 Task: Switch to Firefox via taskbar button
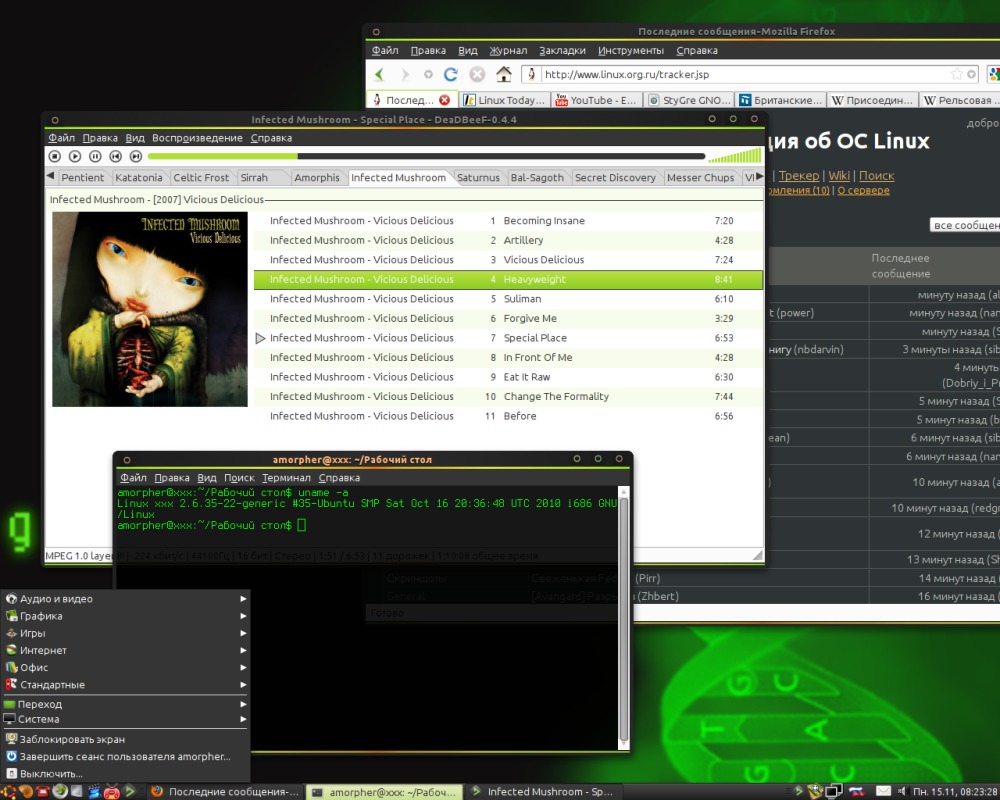225,792
